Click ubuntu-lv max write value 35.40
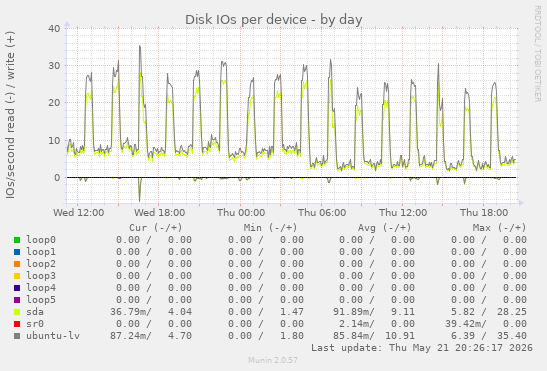This screenshot has height=371, width=547. click(512, 336)
